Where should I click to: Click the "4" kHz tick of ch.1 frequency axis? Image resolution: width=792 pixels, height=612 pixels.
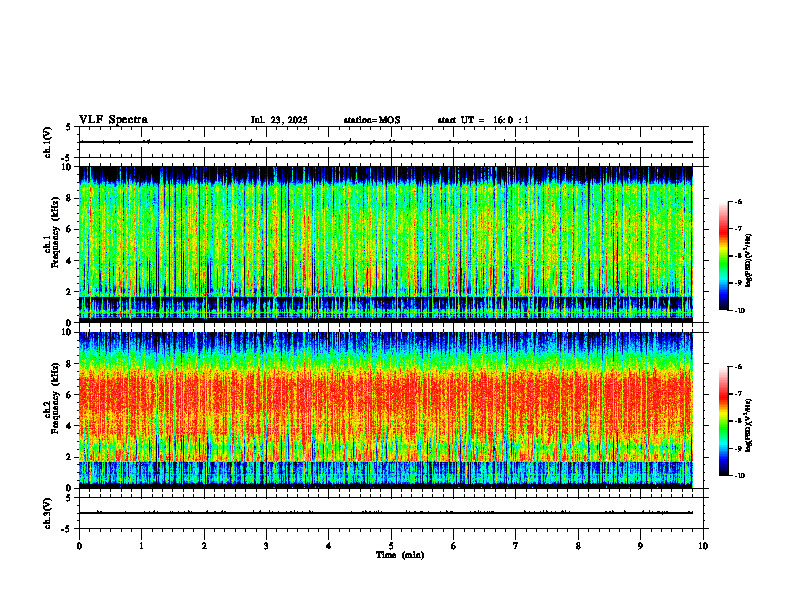click(x=70, y=261)
